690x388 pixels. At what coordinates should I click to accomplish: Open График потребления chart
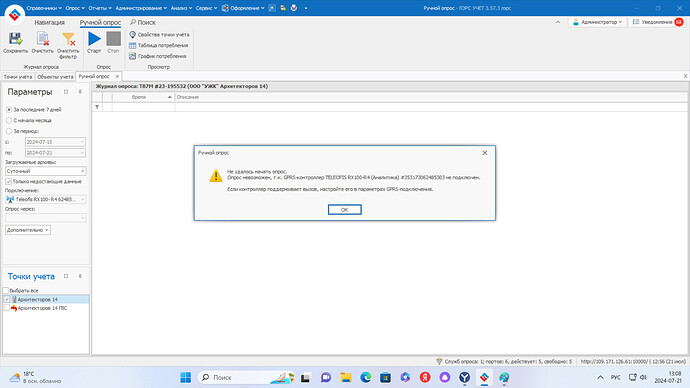(158, 56)
